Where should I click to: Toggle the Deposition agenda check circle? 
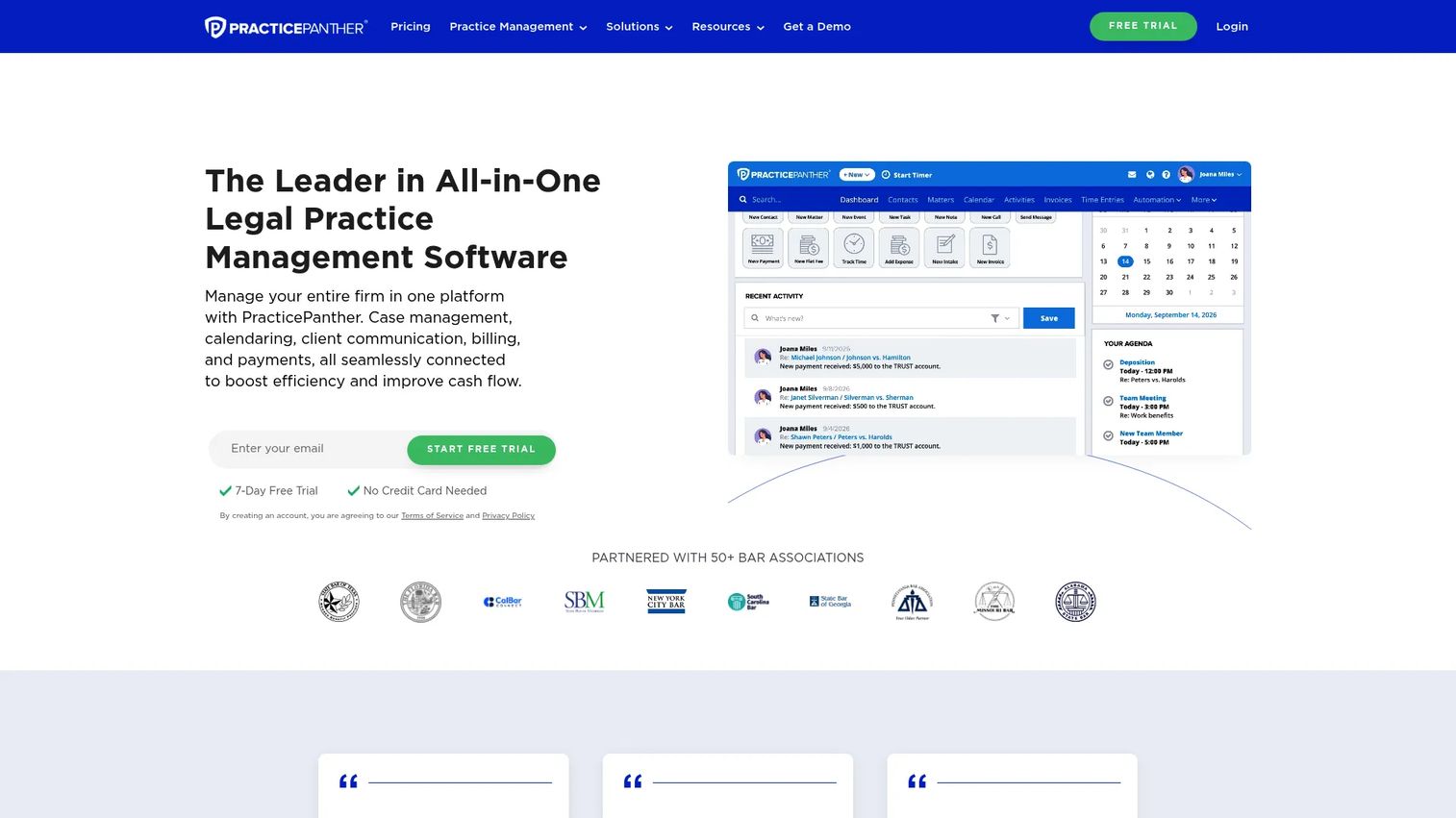(1108, 365)
